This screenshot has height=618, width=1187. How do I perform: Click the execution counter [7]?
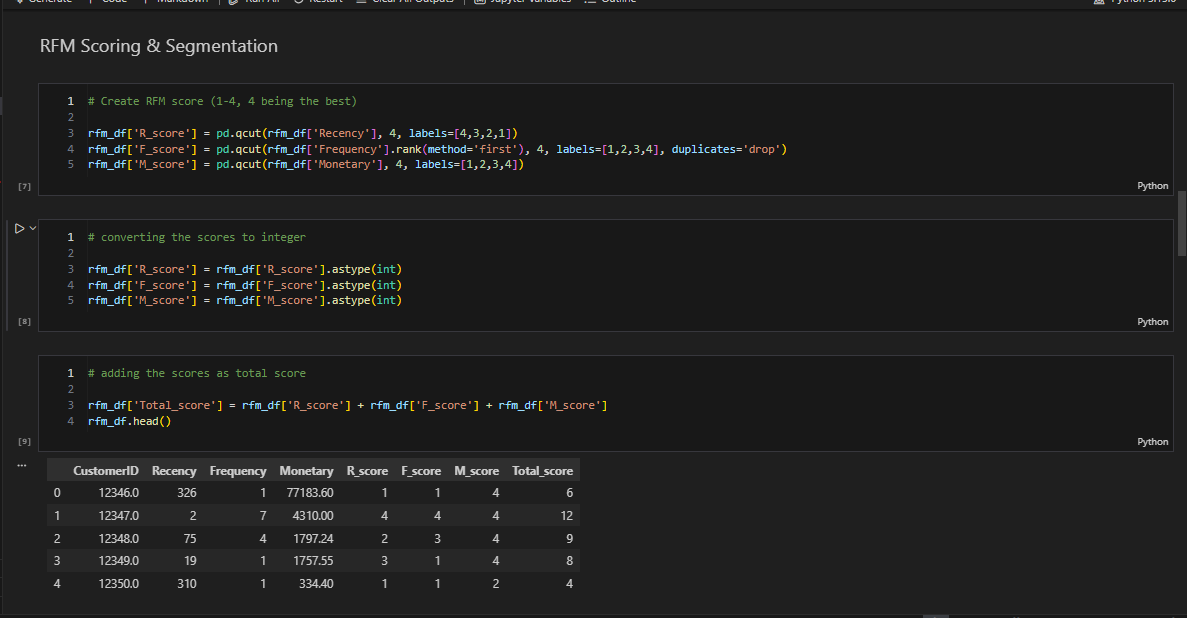tap(23, 185)
